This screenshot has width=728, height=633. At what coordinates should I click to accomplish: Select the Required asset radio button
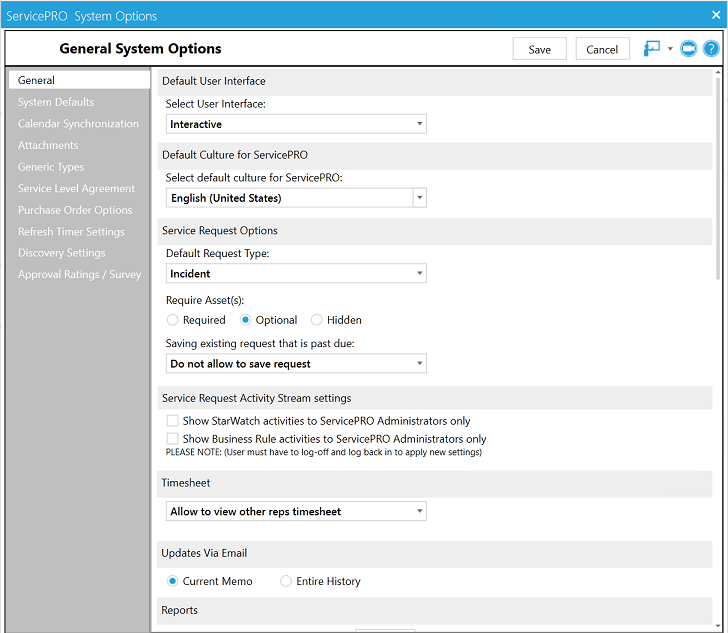click(172, 320)
